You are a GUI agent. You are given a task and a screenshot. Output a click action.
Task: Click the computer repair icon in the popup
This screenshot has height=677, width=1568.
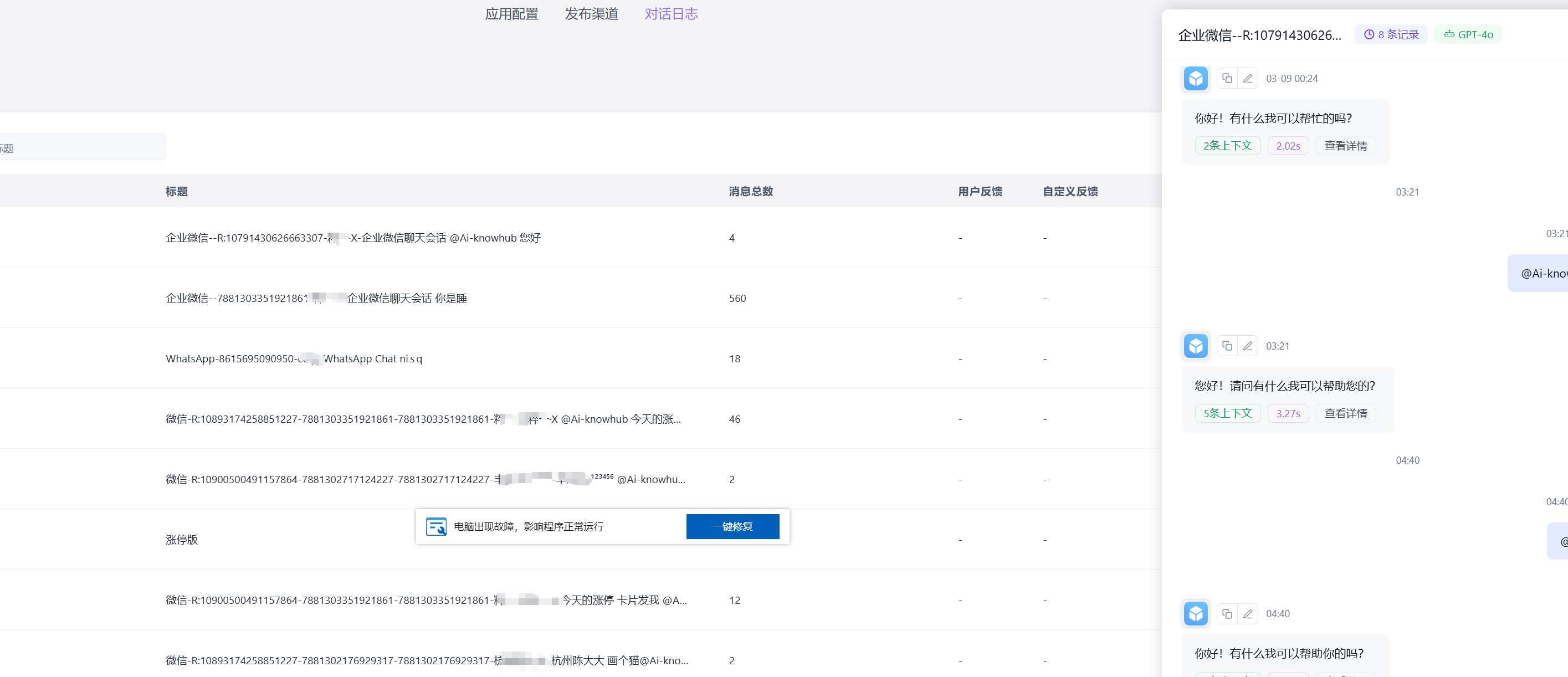coord(436,527)
